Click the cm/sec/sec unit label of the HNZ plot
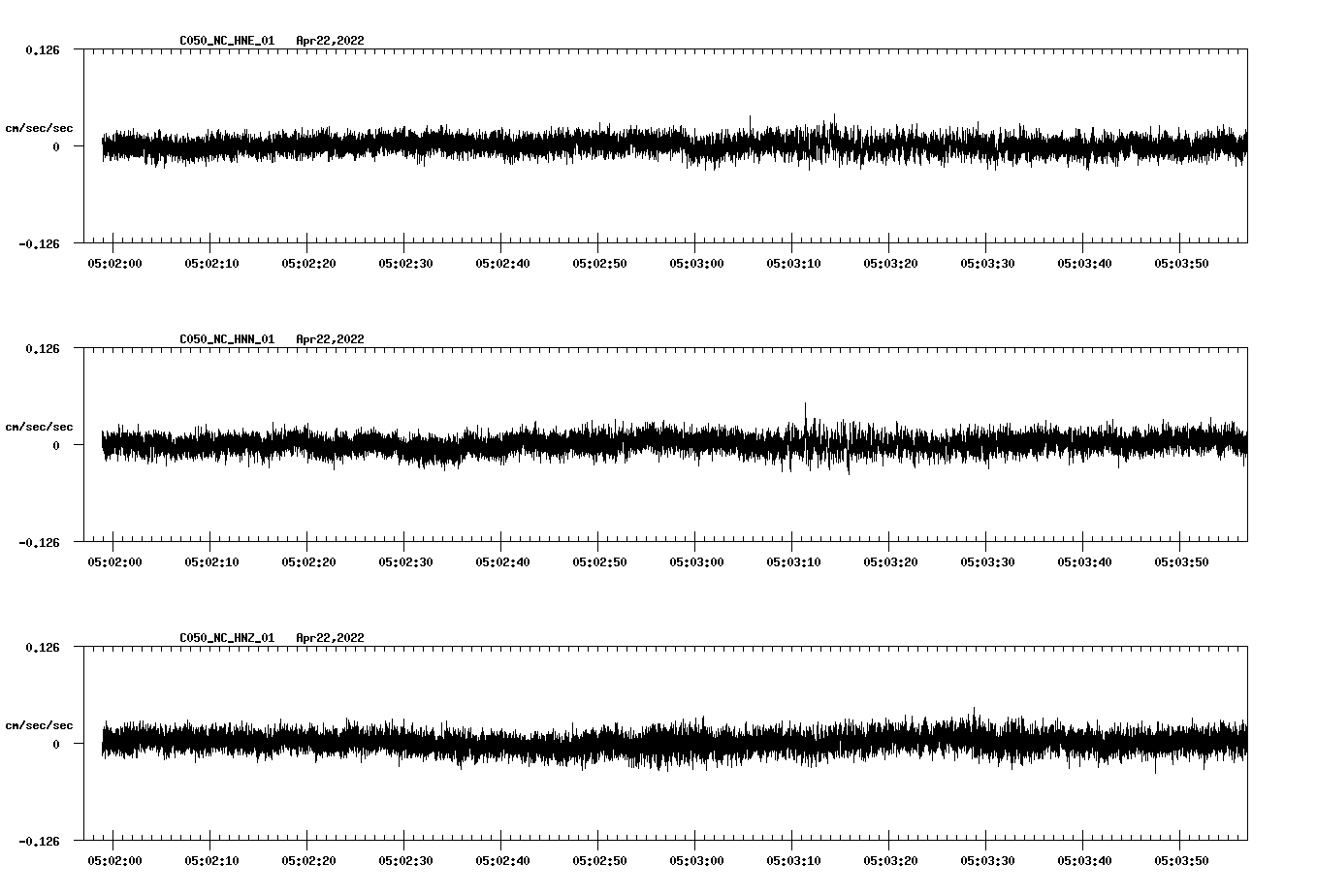The width and height of the screenshot is (1317, 896). [39, 725]
